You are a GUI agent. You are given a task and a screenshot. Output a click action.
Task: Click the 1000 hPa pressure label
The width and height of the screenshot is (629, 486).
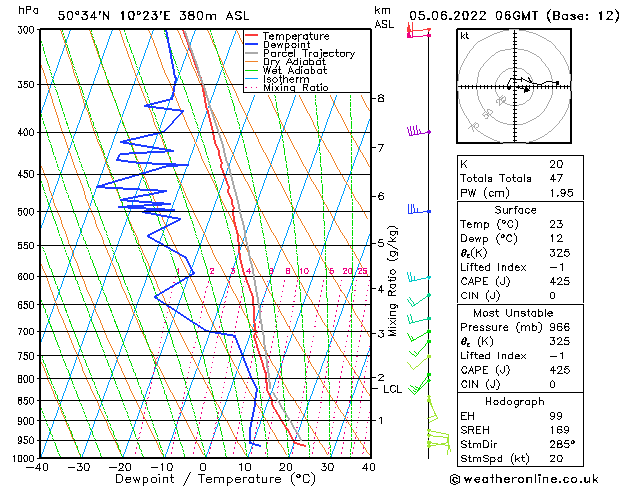25,458
